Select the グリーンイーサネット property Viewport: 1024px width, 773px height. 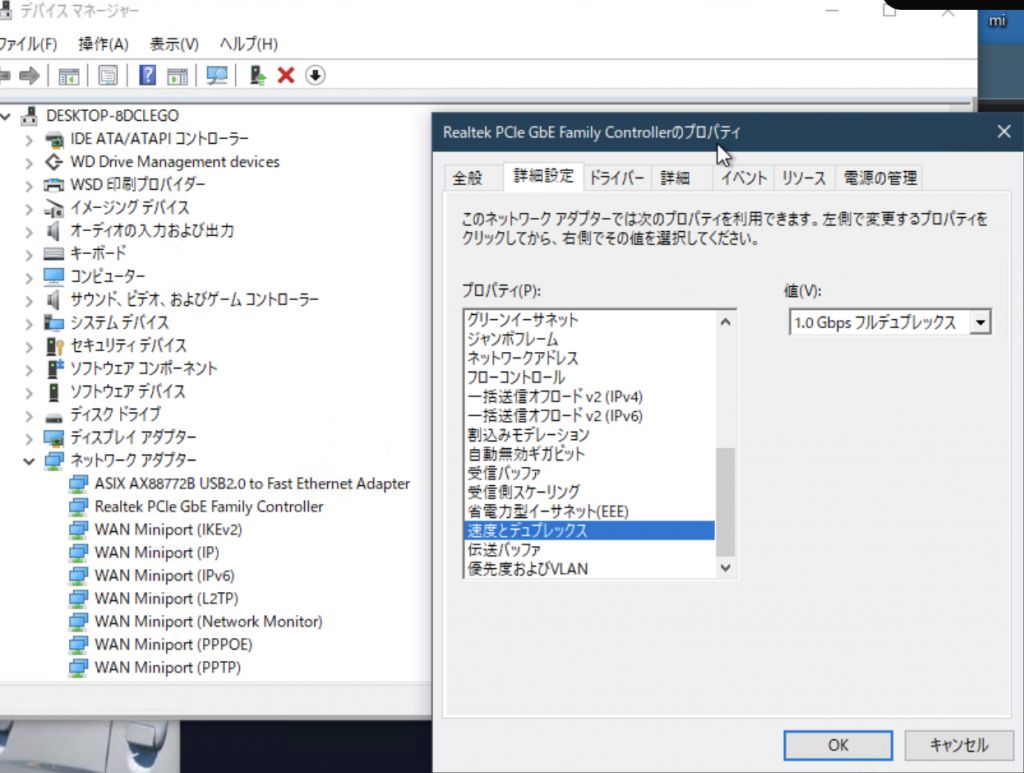click(589, 320)
